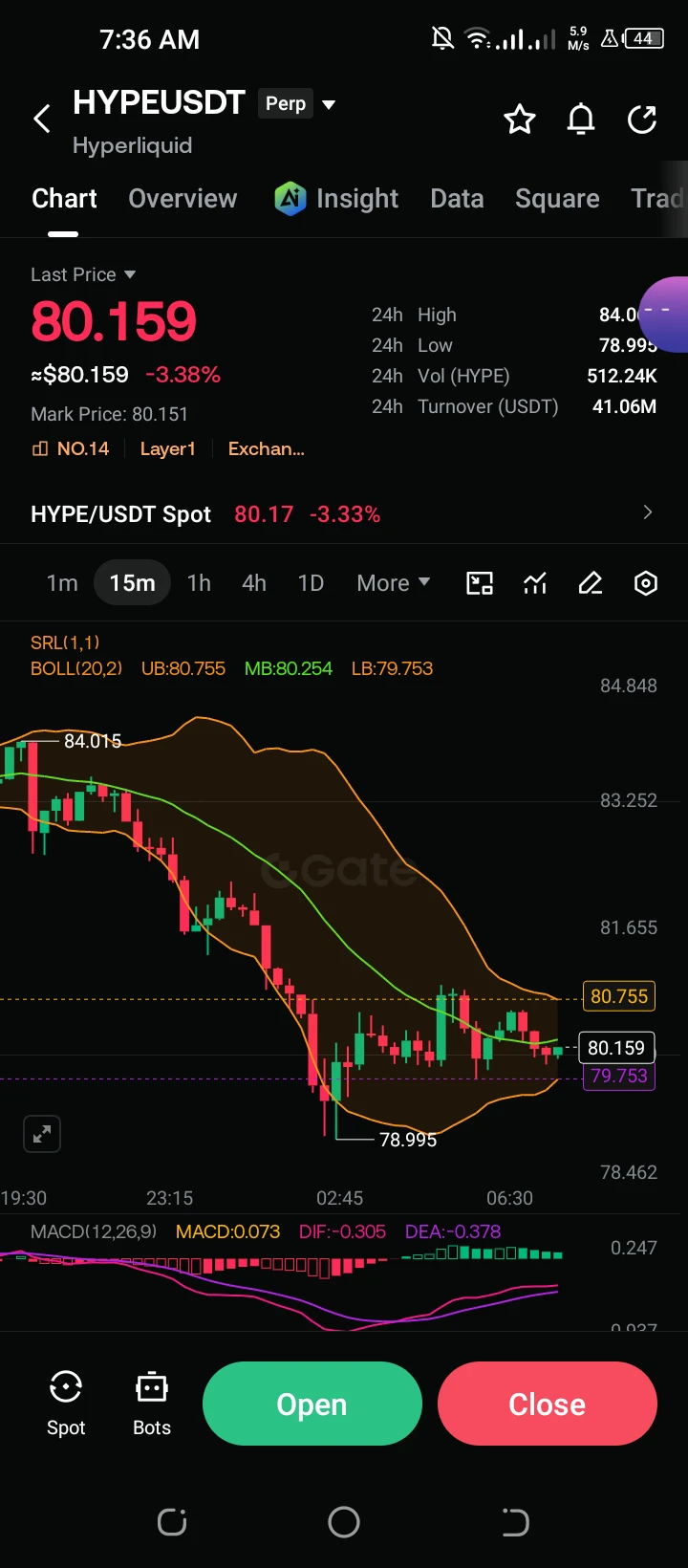This screenshot has height=1568, width=688.
Task: Switch to the Overview tab
Action: point(183,198)
